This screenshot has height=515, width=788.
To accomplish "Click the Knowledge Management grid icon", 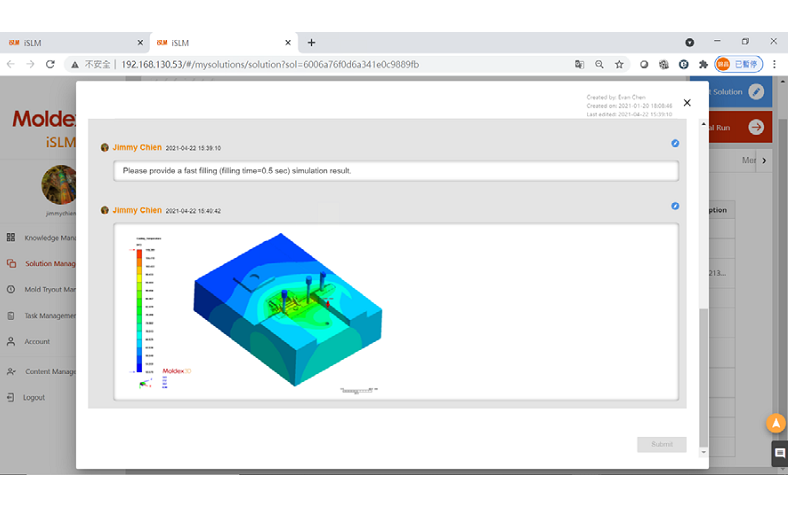I will click(11, 237).
